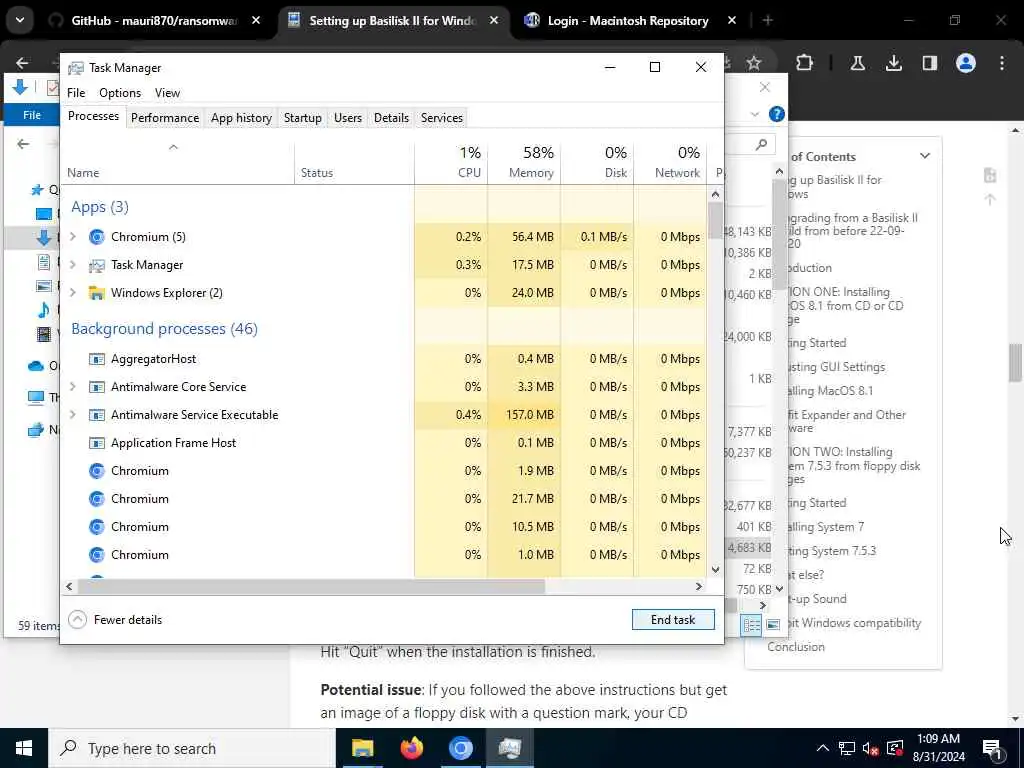Sort processes by Name column header
1024x768 pixels.
click(177, 163)
